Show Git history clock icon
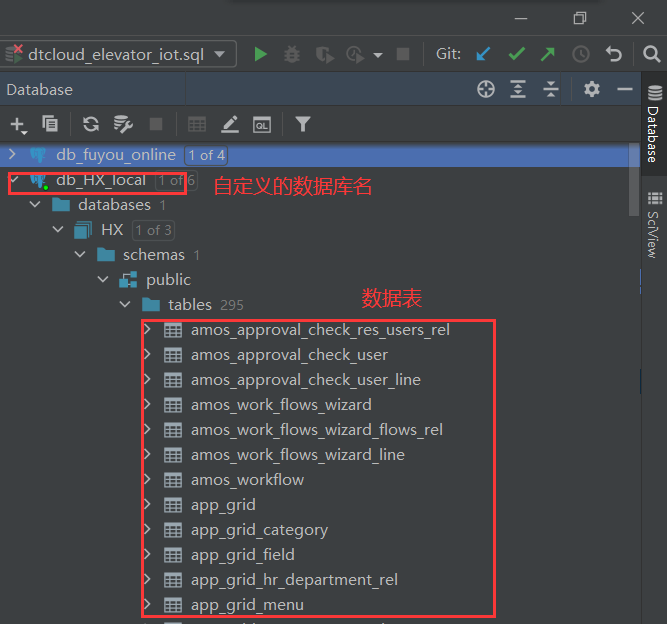The image size is (667, 624). (x=581, y=54)
